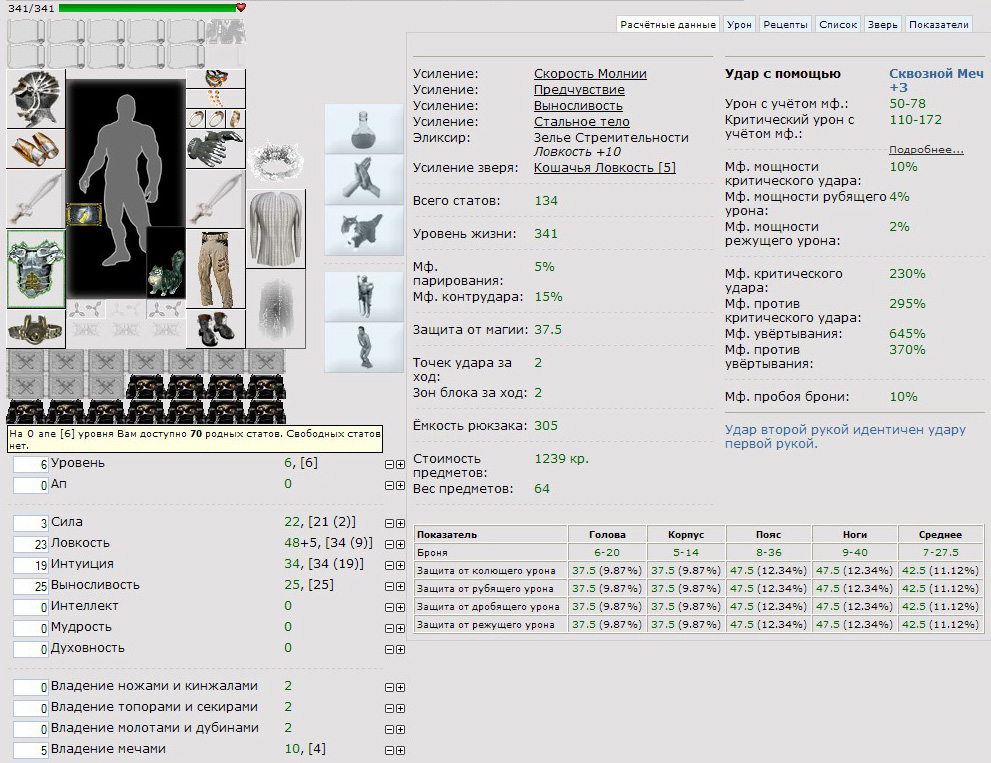Switch to Расчётные данные tab
The width and height of the screenshot is (991, 763).
tap(667, 25)
